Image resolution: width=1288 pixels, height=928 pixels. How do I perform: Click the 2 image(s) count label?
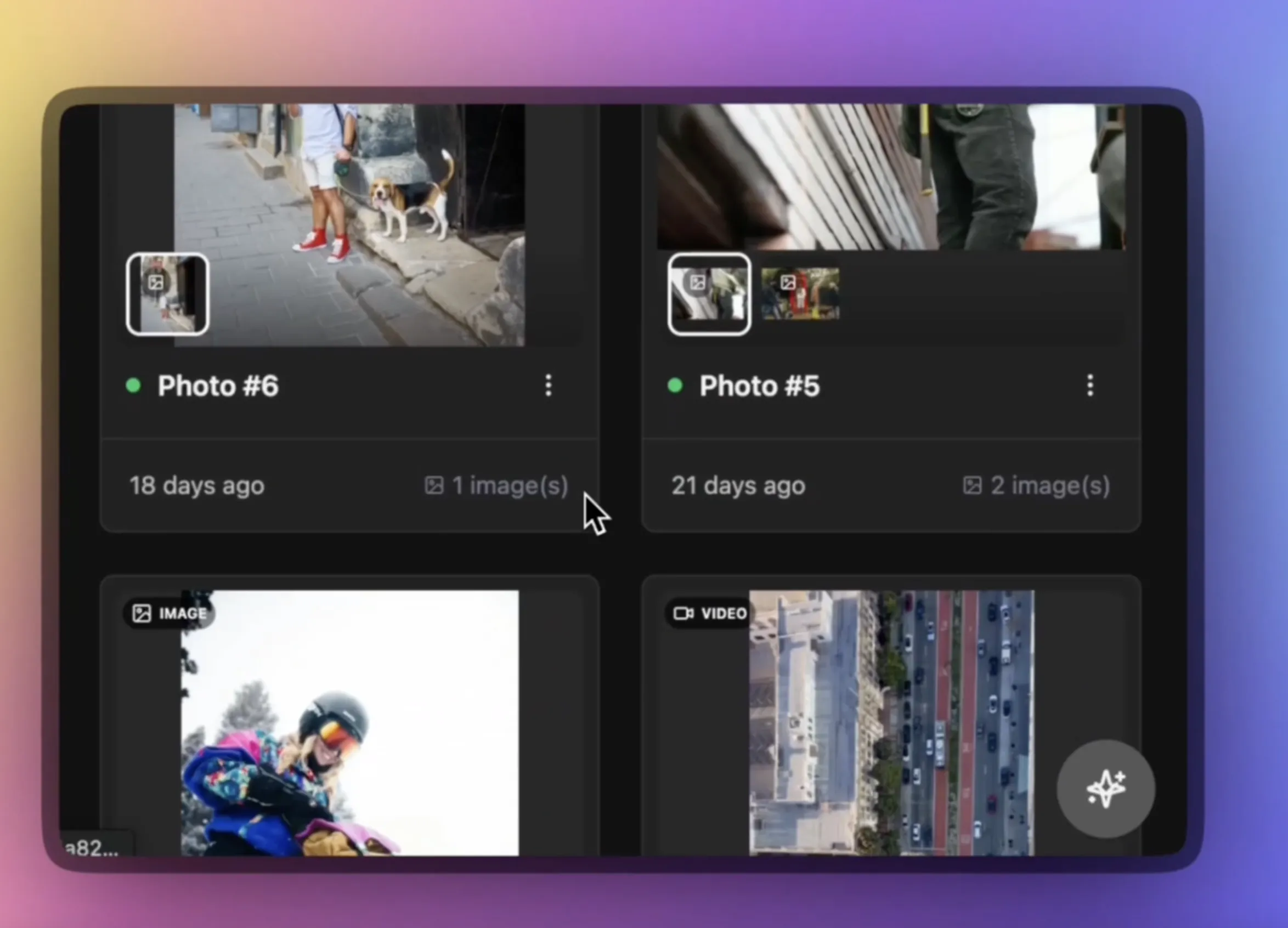[x=1050, y=486]
